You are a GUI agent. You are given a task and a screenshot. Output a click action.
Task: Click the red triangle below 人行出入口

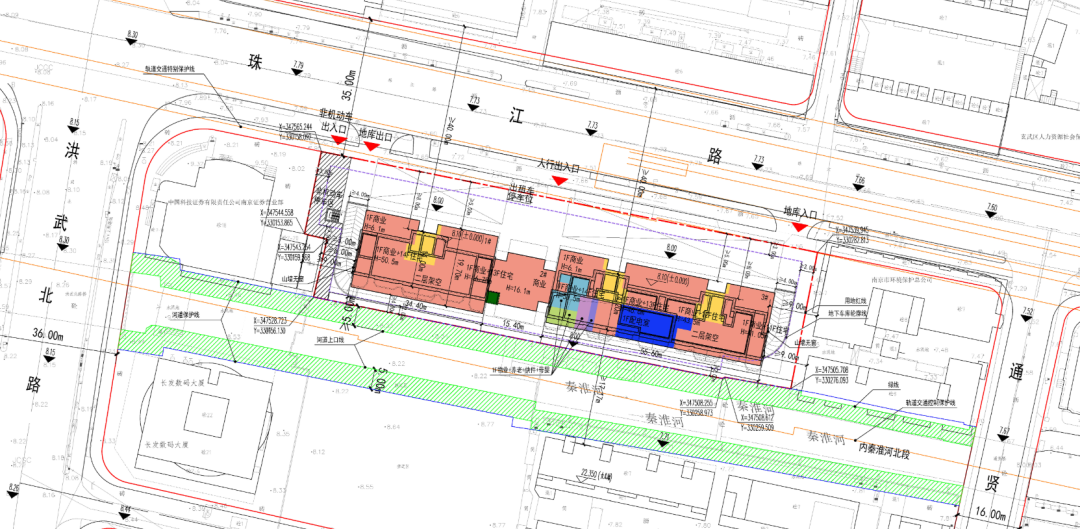[560, 180]
